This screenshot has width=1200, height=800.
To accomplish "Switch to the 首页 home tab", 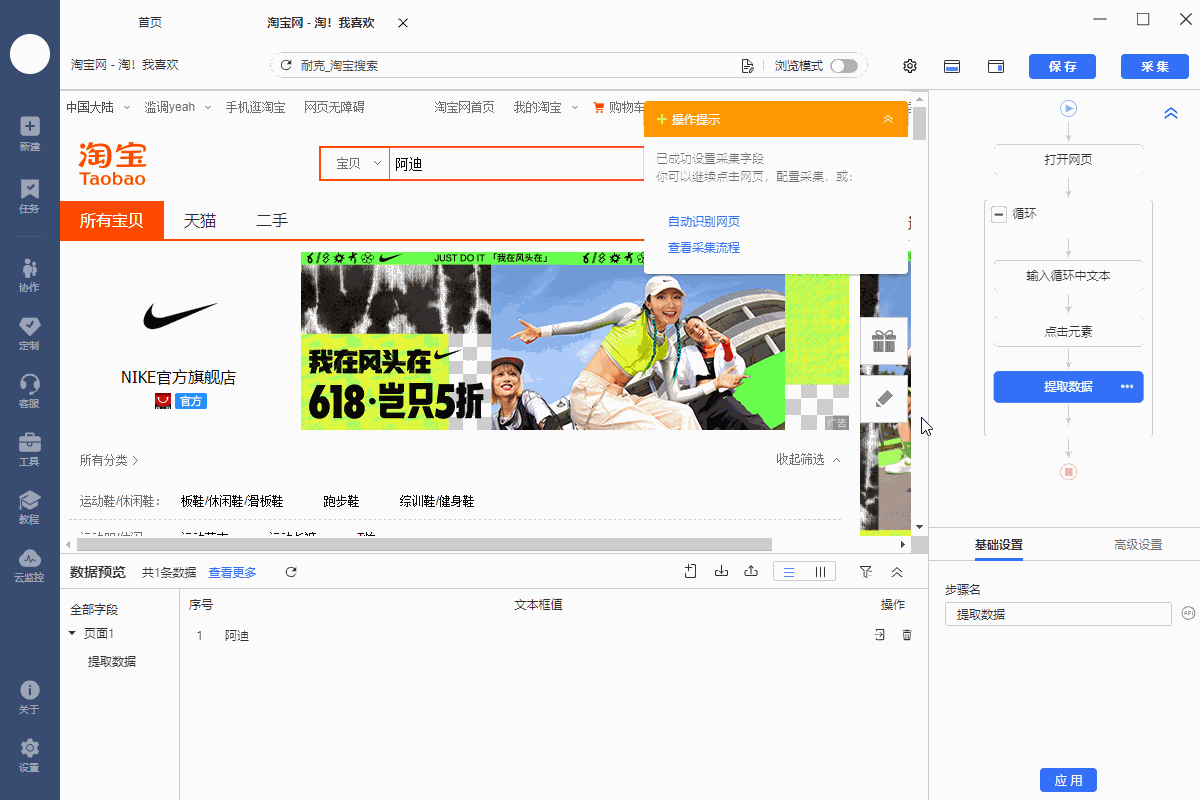I will pos(150,22).
